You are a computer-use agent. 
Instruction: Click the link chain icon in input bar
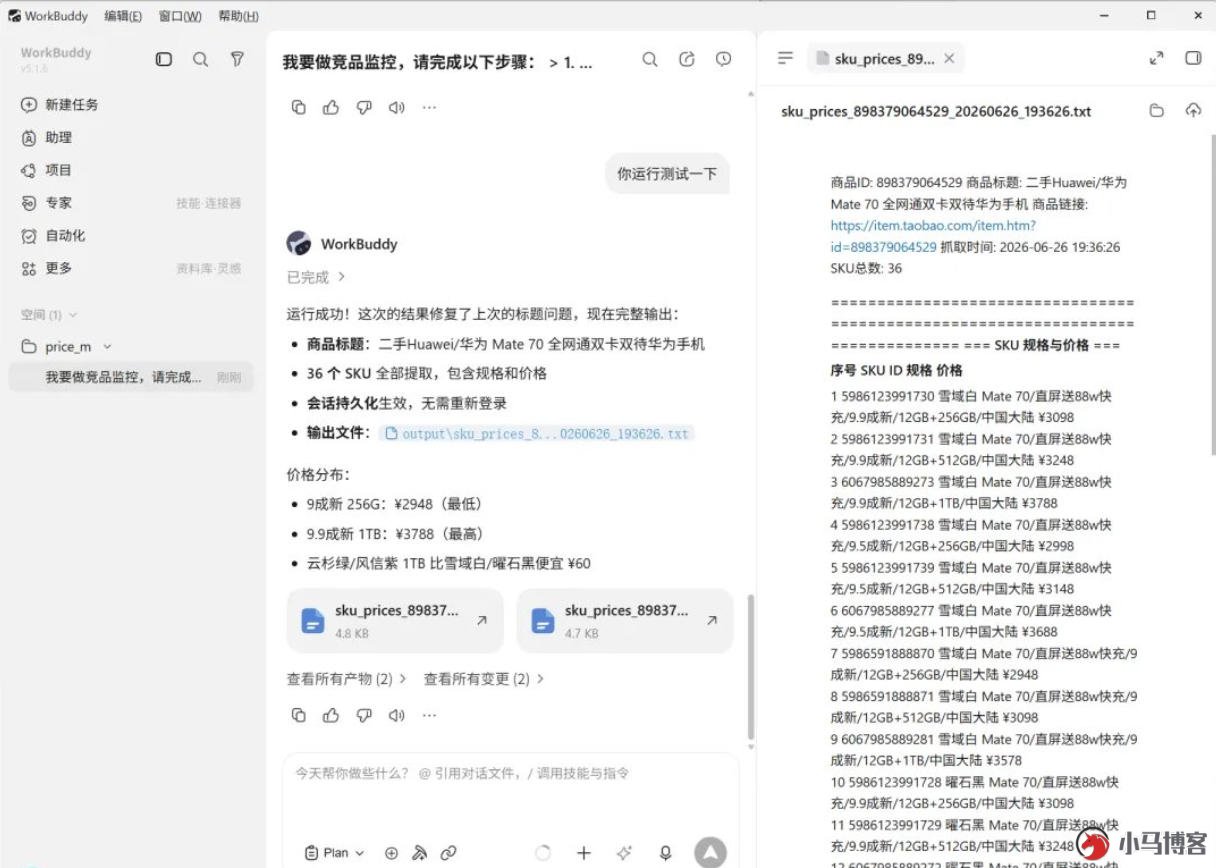[449, 853]
